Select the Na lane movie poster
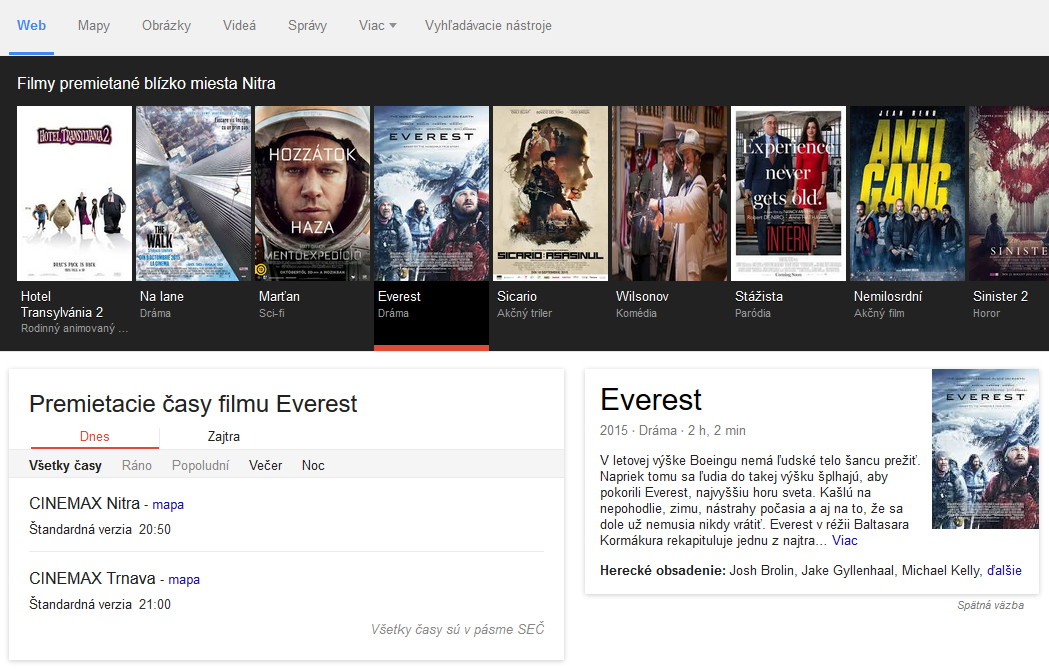This screenshot has height=669, width=1049. coord(193,193)
